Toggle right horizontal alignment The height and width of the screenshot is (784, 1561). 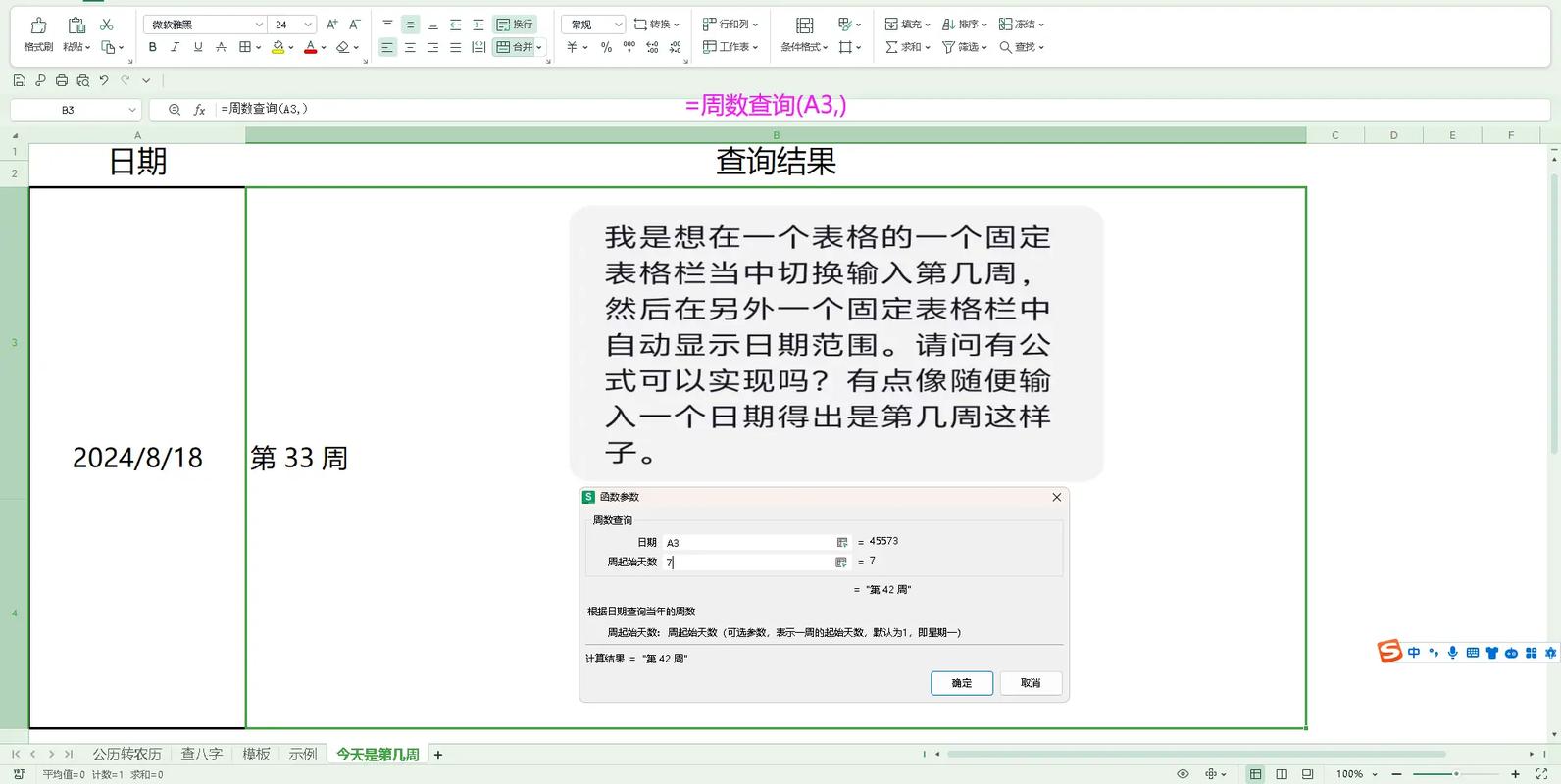[x=432, y=47]
